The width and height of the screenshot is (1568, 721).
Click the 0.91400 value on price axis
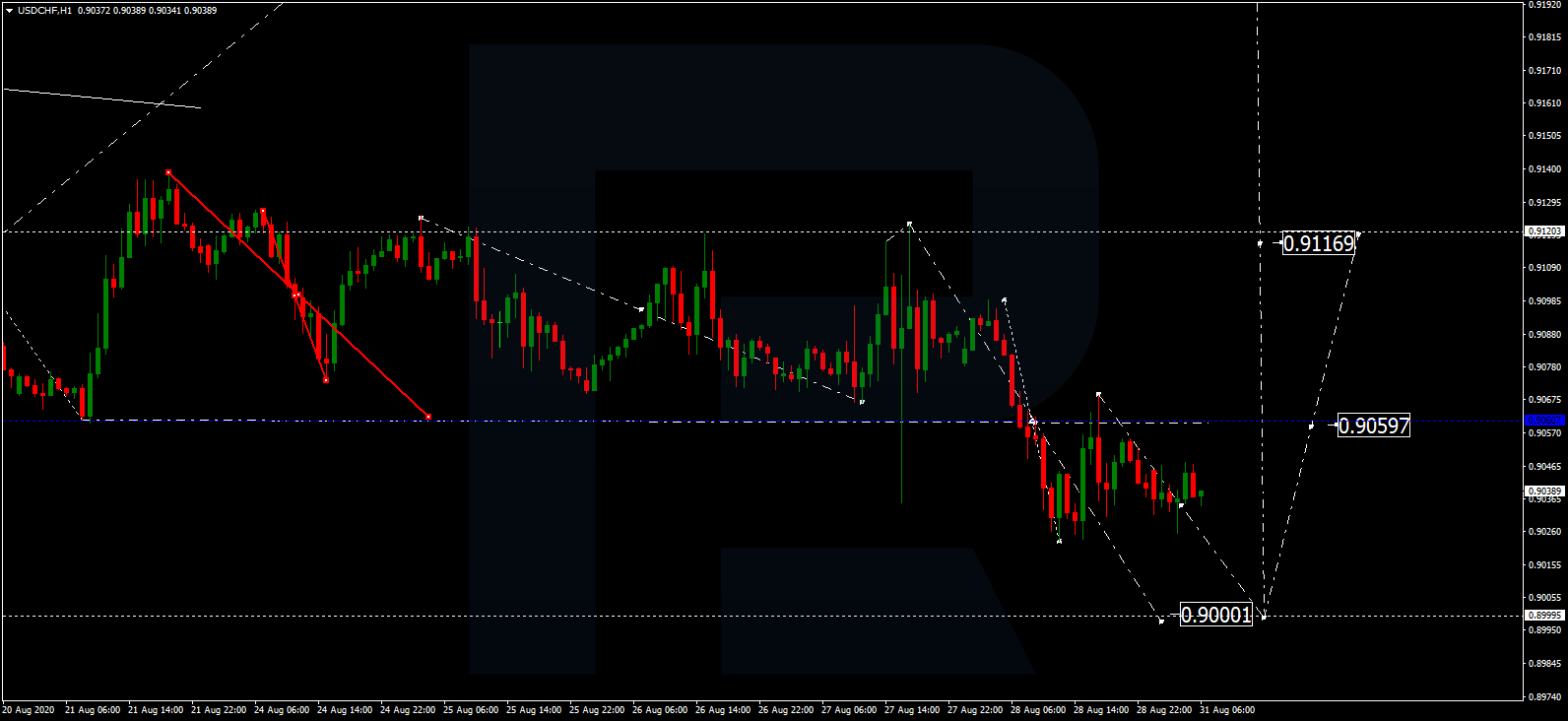click(1544, 169)
